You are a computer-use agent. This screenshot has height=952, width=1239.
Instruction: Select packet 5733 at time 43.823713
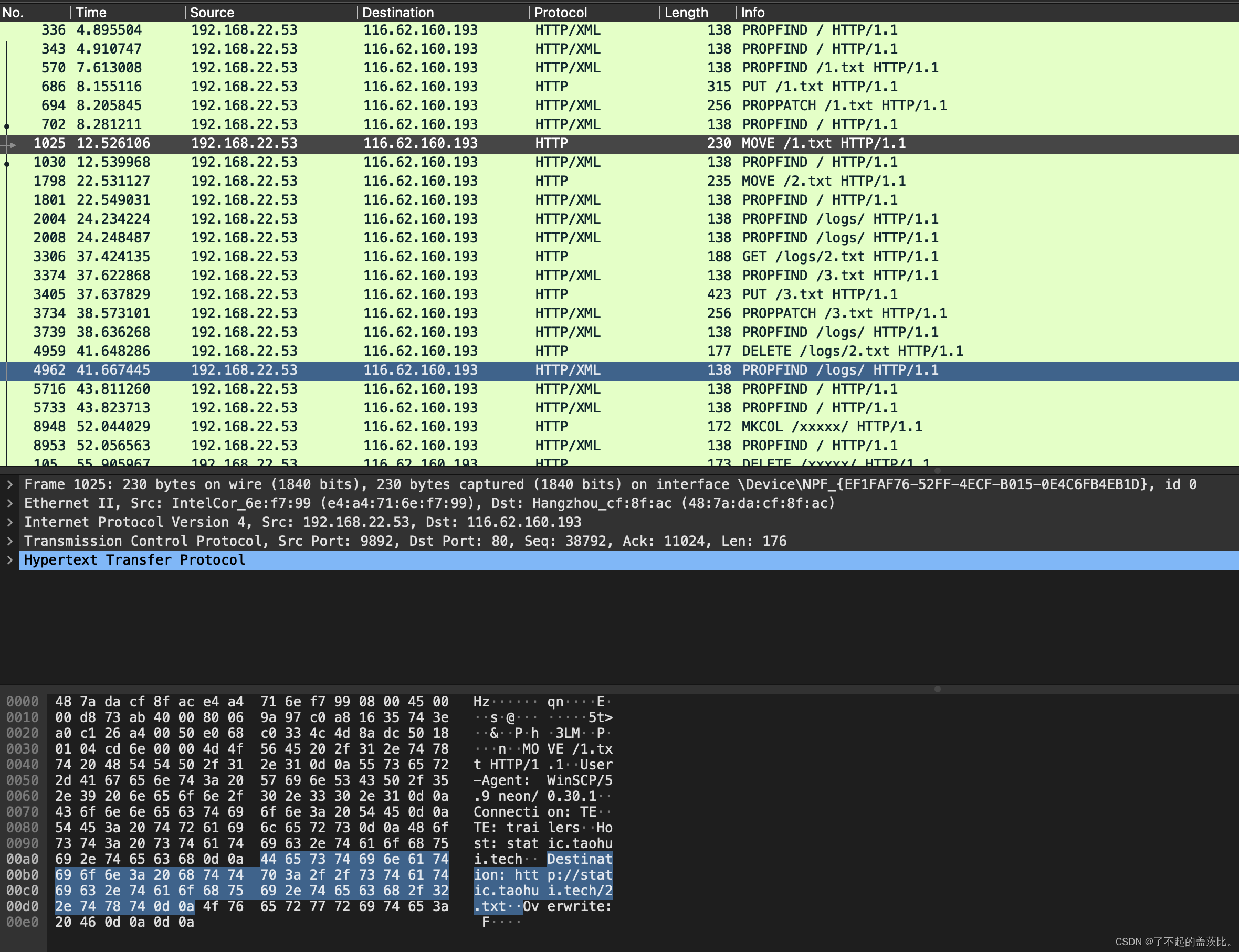[x=619, y=408]
